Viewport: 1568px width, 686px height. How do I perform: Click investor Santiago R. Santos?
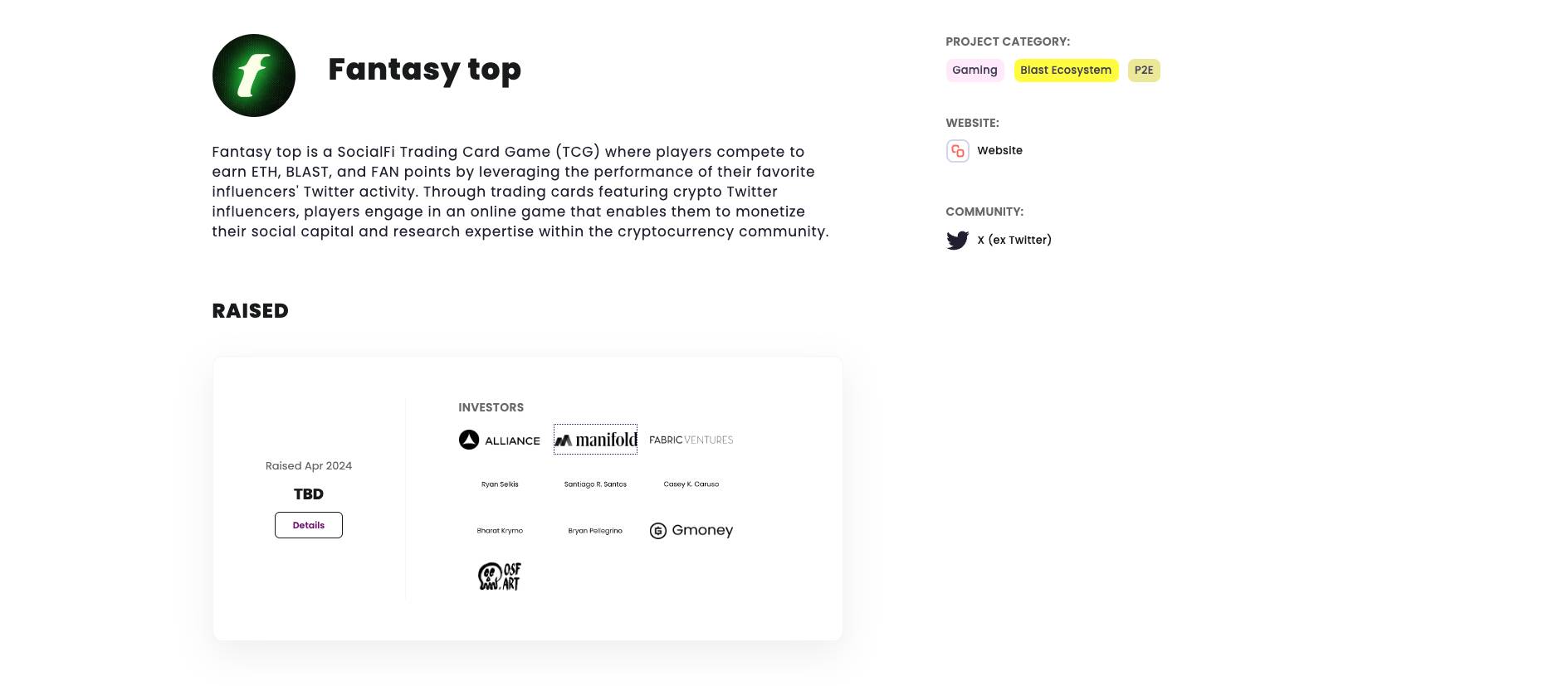click(x=595, y=484)
